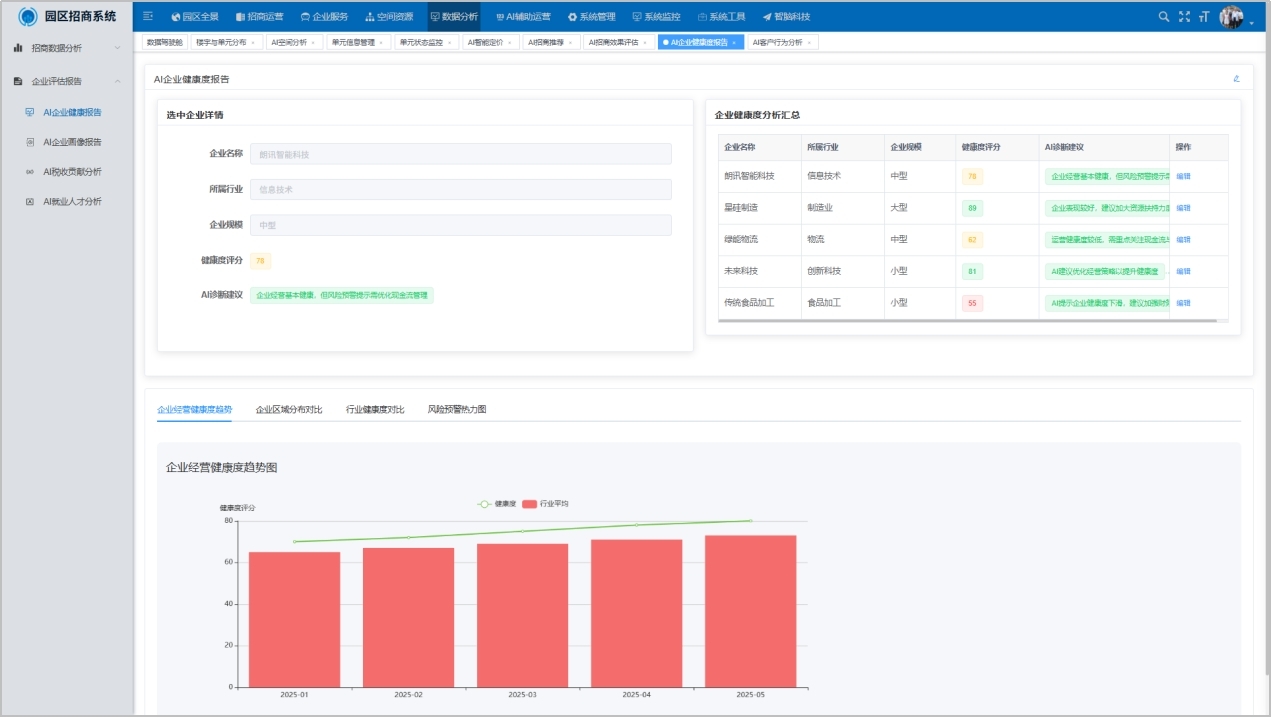Image resolution: width=1272 pixels, height=718 pixels.
Task: Close the AI企业健康度报告 page tab
Action: (735, 43)
